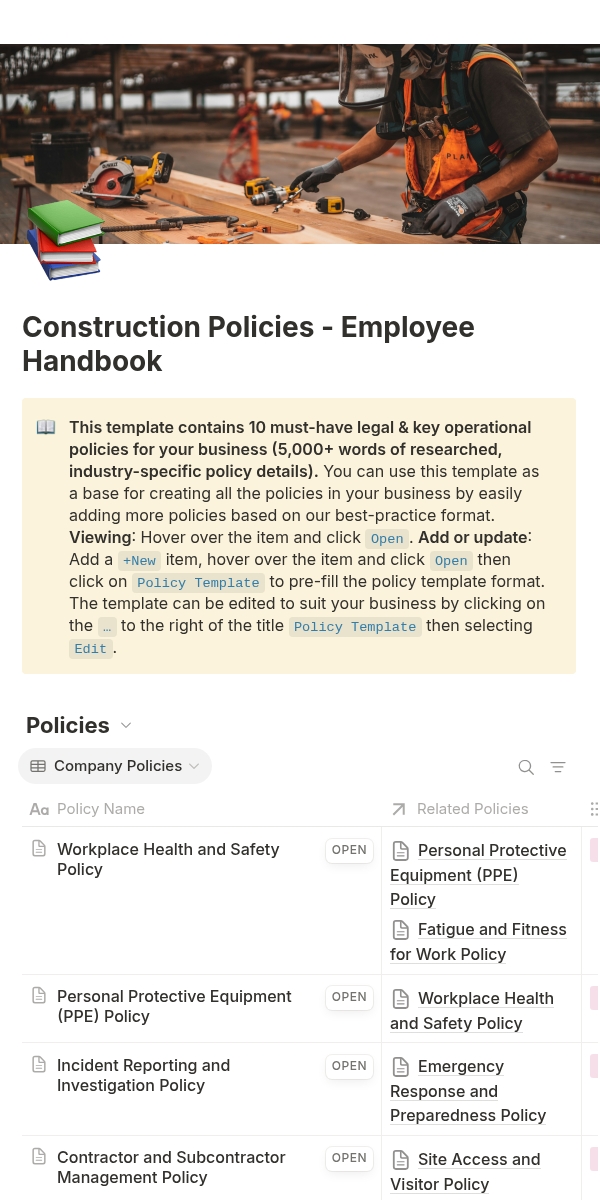Click page icon beside Workplace Health and Safety Policy
This screenshot has width=600, height=1200.
[x=39, y=849]
